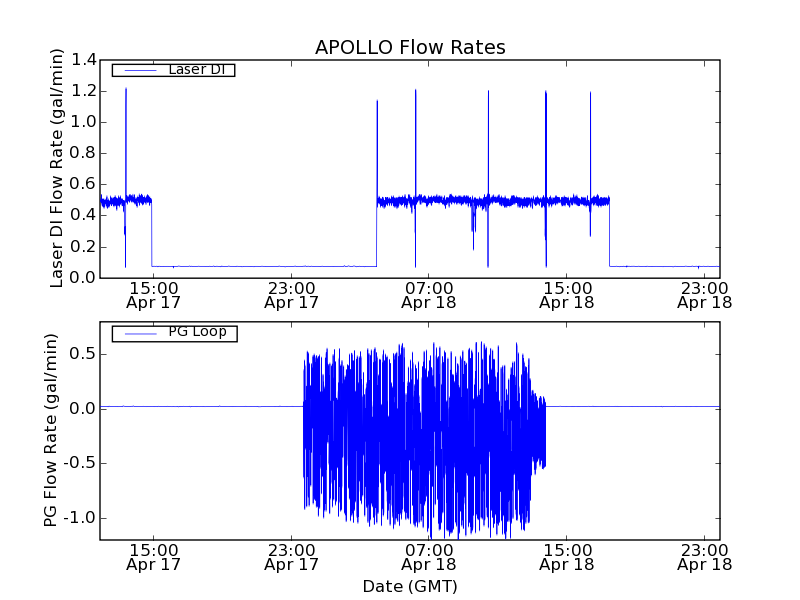Click the "Laser DI Flow Rate (gal/min)" axis label
800x600 pixels.
click(x=57, y=168)
